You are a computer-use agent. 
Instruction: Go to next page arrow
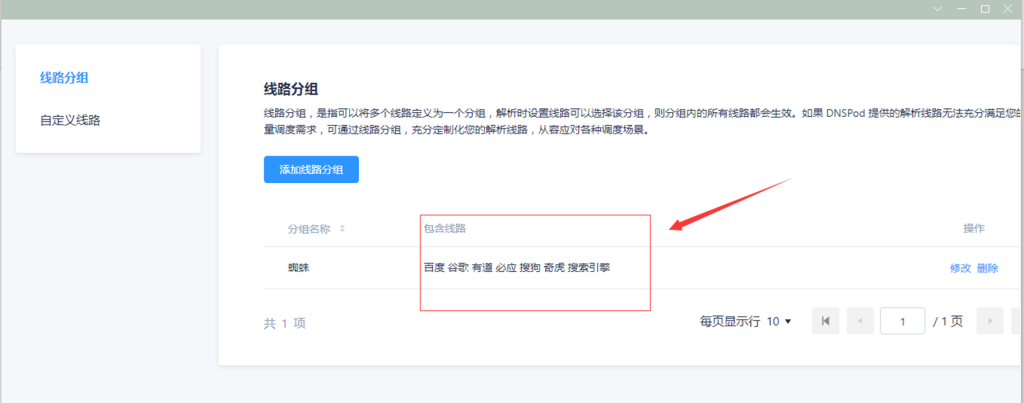989,321
